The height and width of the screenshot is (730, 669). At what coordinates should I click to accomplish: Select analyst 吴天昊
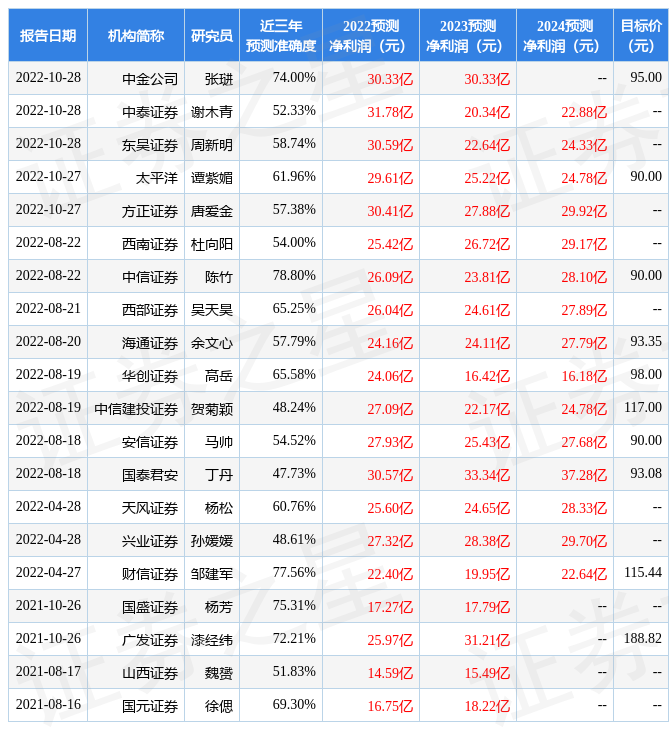pyautogui.click(x=212, y=310)
